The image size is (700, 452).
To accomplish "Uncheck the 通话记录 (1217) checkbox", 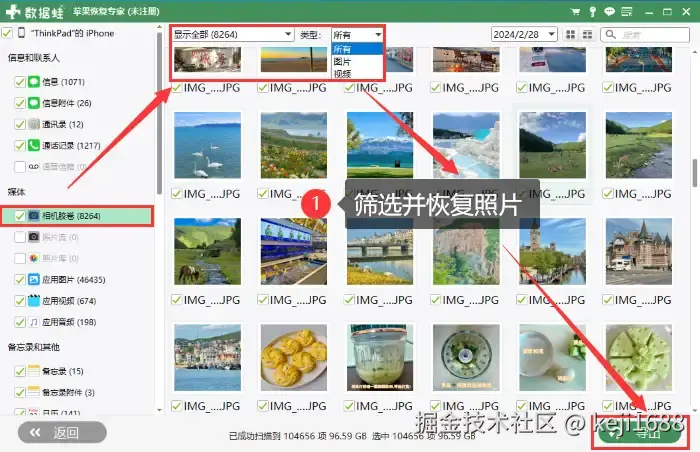I will tap(20, 145).
